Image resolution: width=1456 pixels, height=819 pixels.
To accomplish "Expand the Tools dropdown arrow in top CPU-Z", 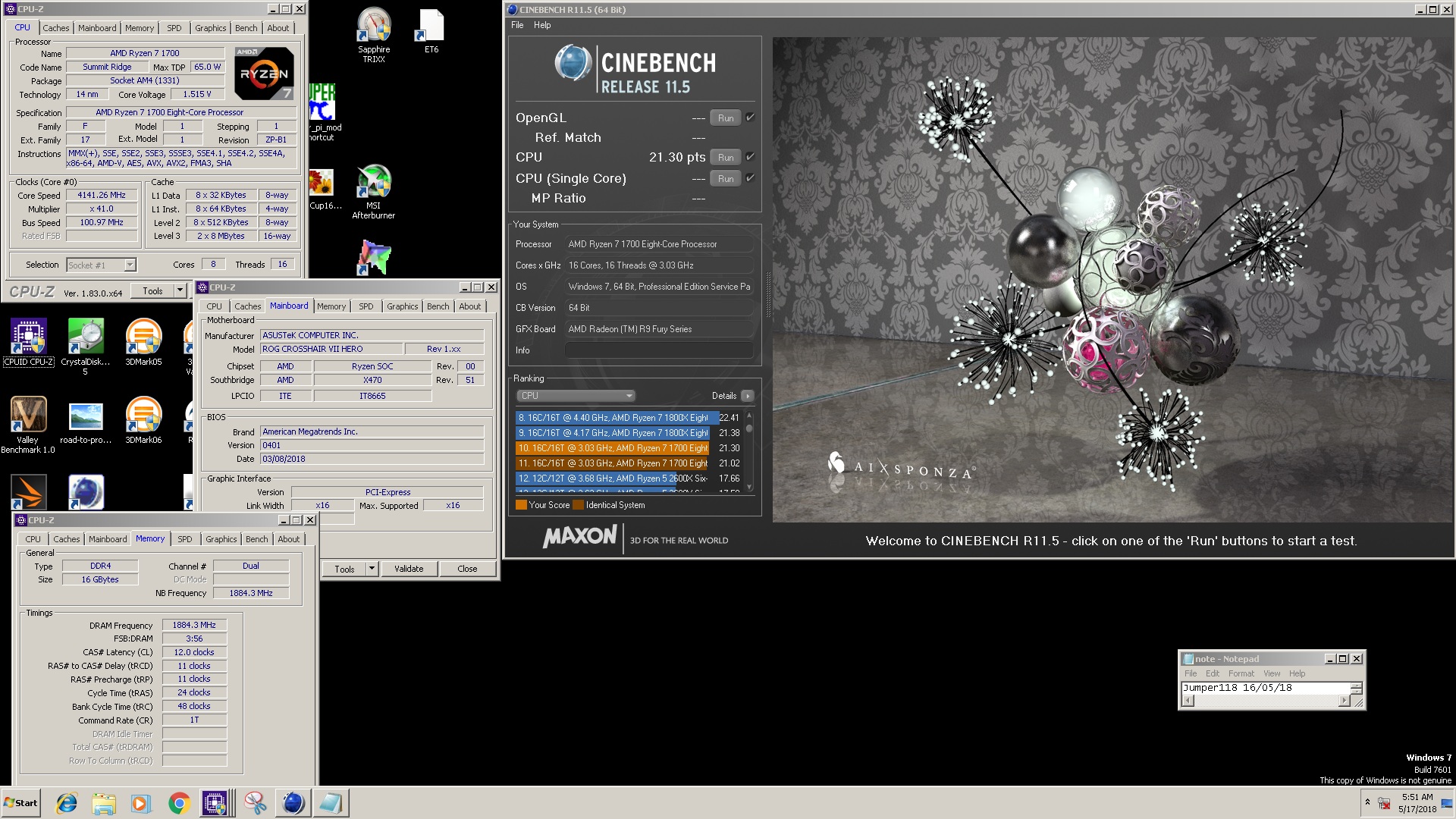I will click(180, 291).
